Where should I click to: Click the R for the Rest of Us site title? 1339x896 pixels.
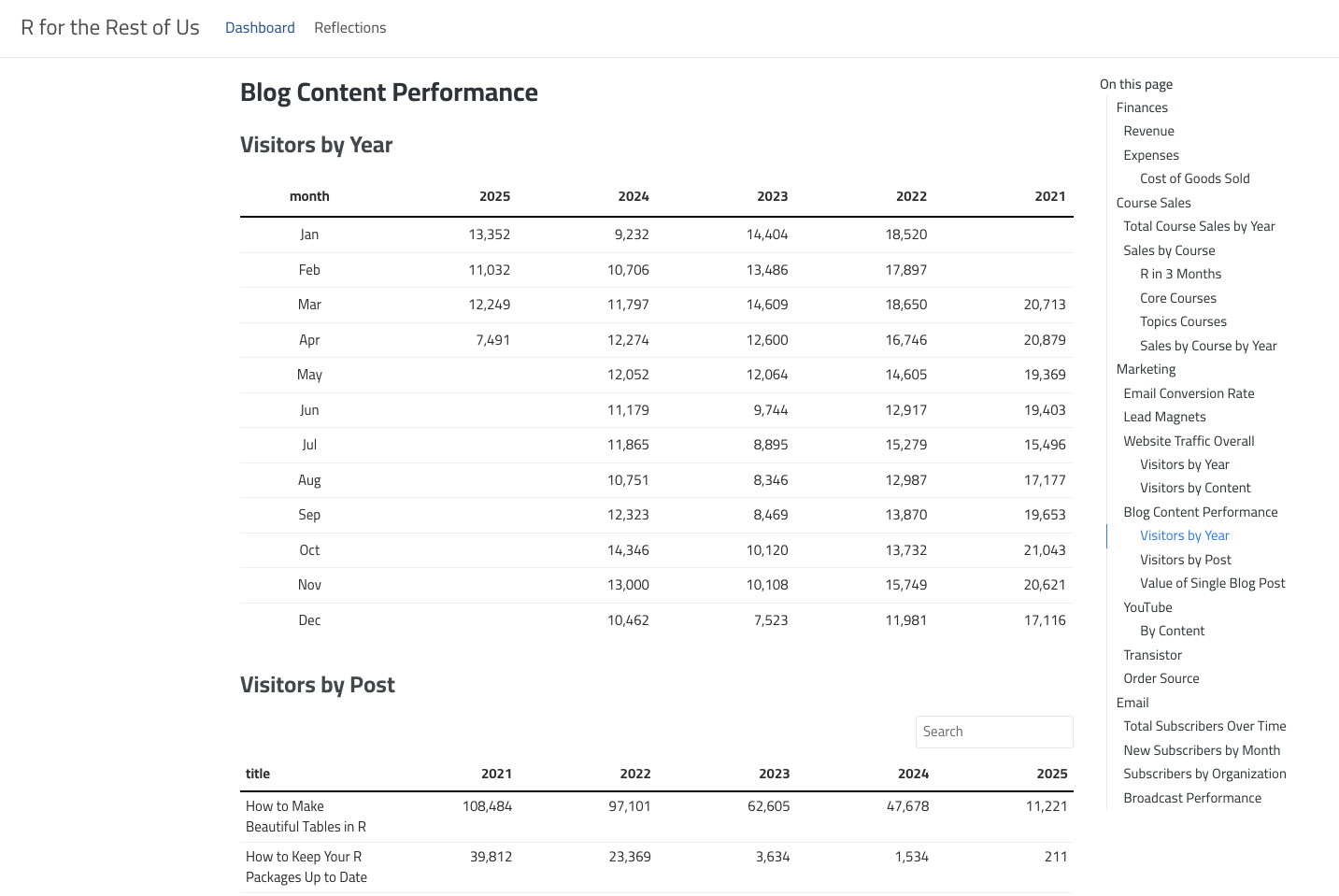pos(110,28)
